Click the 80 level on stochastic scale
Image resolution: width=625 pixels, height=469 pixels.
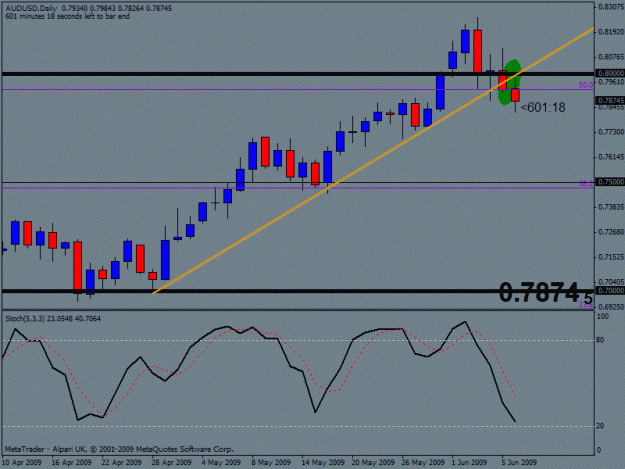(600, 340)
